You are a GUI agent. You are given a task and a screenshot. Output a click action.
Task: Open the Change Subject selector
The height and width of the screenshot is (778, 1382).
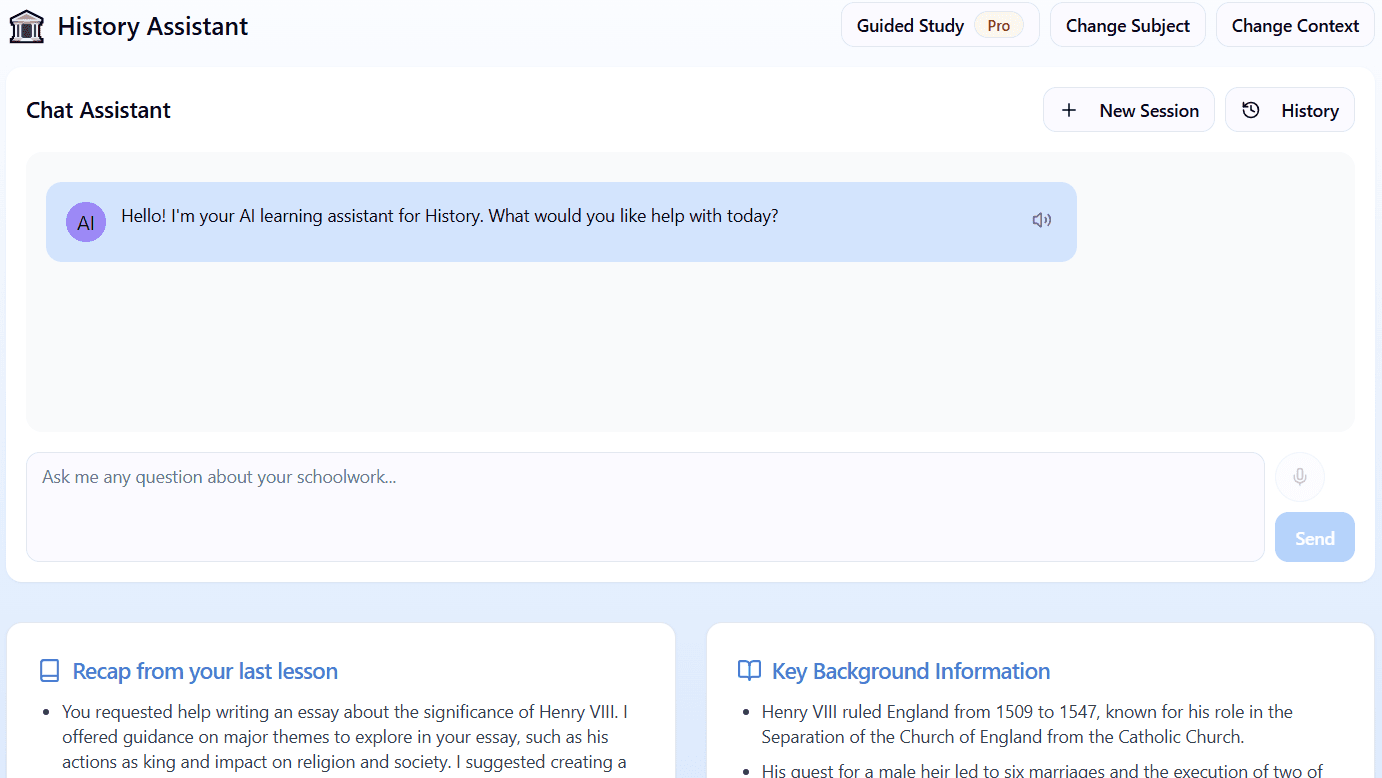point(1127,25)
